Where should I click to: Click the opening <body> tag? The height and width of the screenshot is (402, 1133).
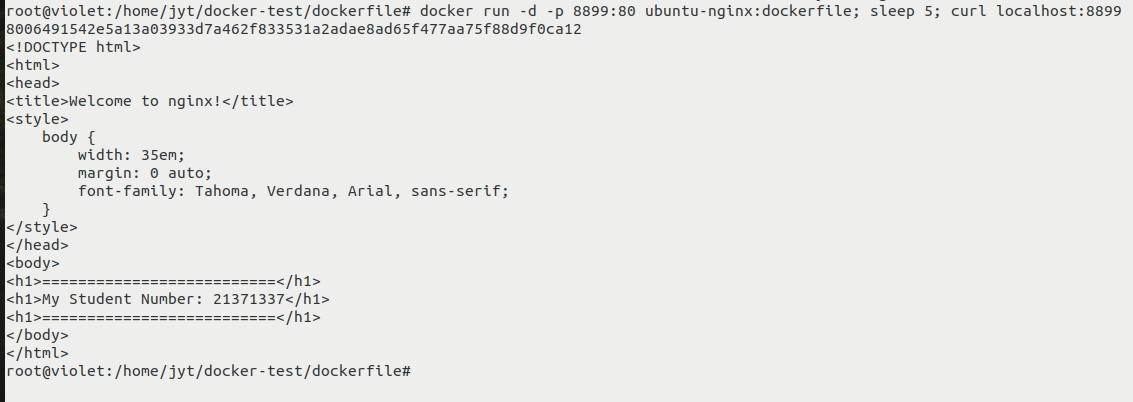tap(32, 263)
